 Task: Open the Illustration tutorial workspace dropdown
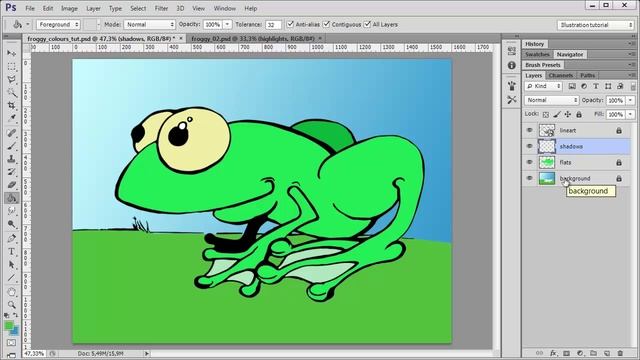(x=596, y=25)
